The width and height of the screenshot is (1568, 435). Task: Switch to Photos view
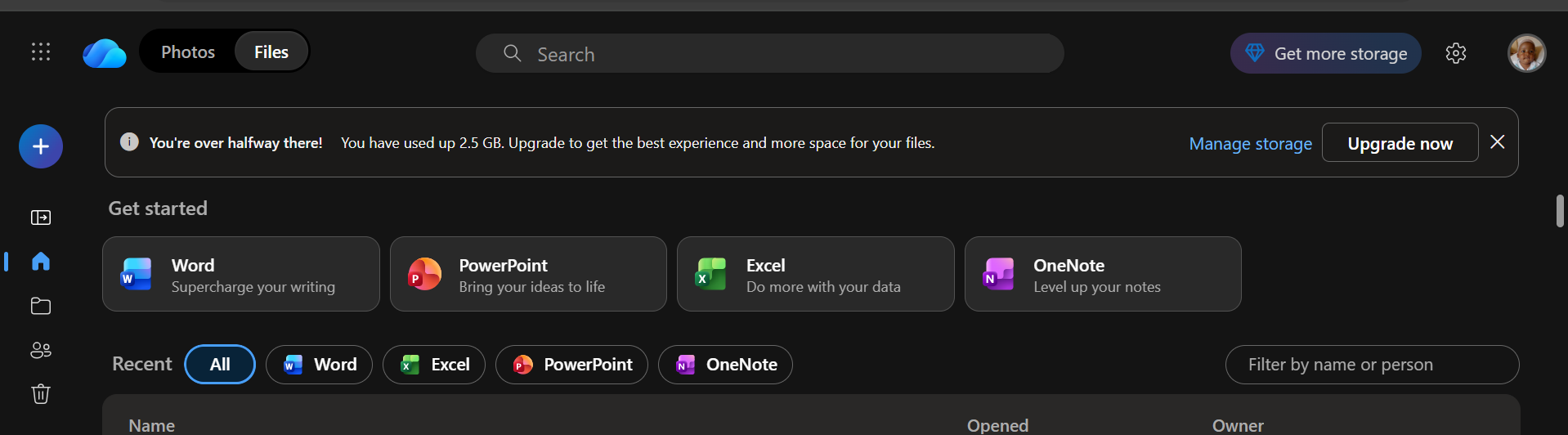188,52
